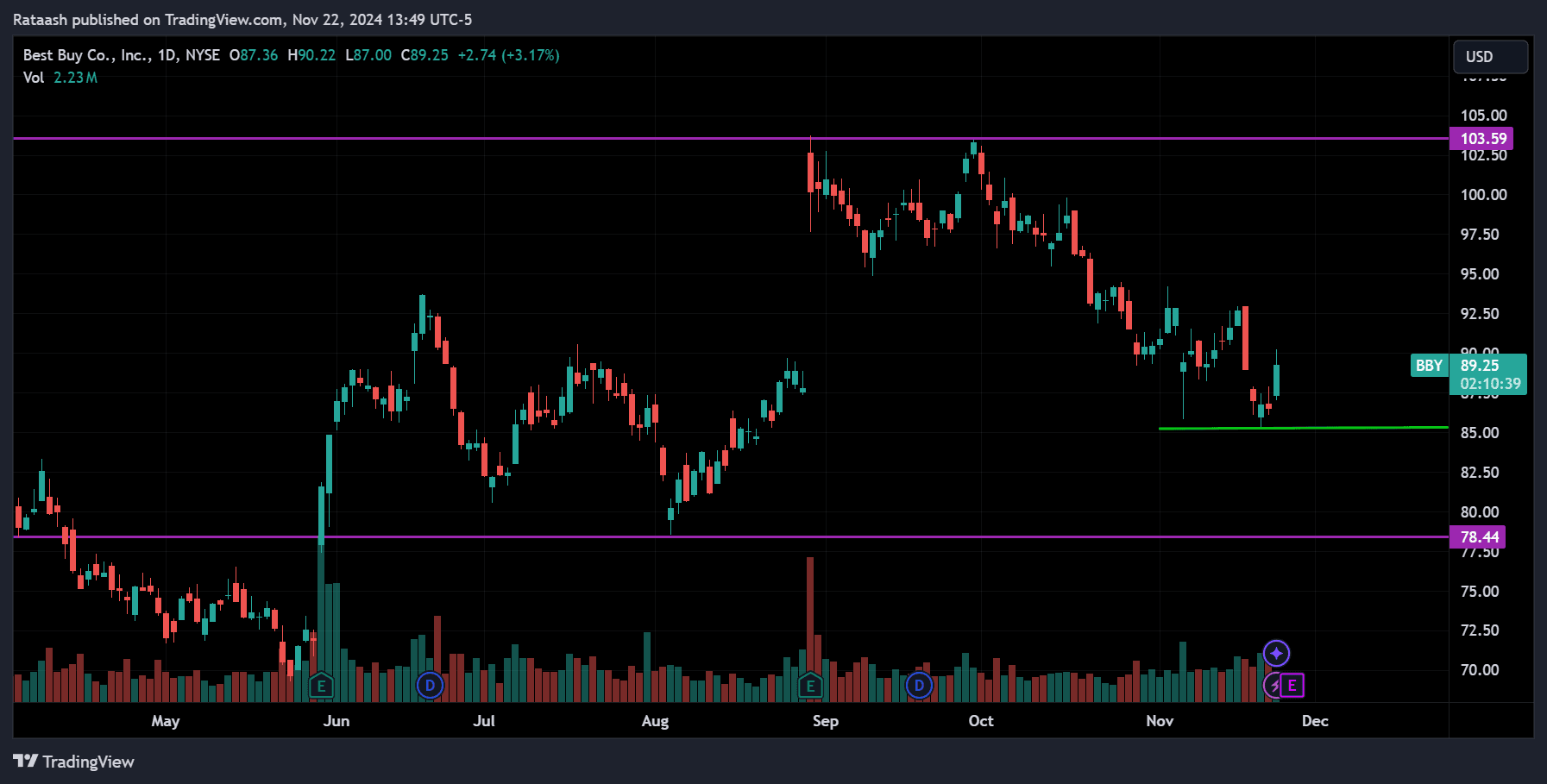
Task: Click the 2.23 M volume value
Action: (75, 78)
